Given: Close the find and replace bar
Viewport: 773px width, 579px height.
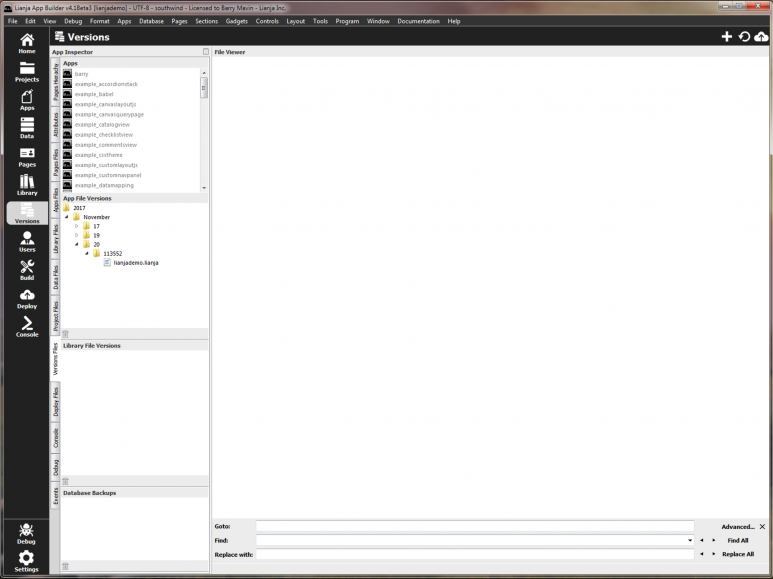Looking at the screenshot, I should (762, 527).
